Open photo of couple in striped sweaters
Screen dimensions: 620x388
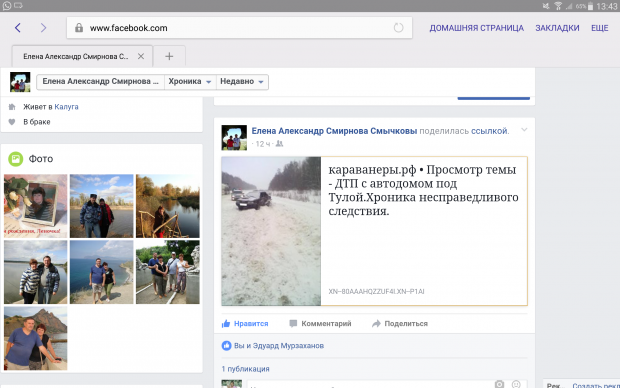[x=36, y=272]
